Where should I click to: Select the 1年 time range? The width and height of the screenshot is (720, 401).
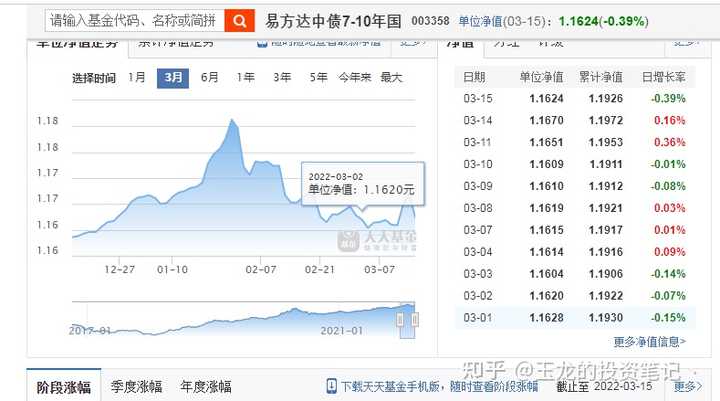click(246, 77)
